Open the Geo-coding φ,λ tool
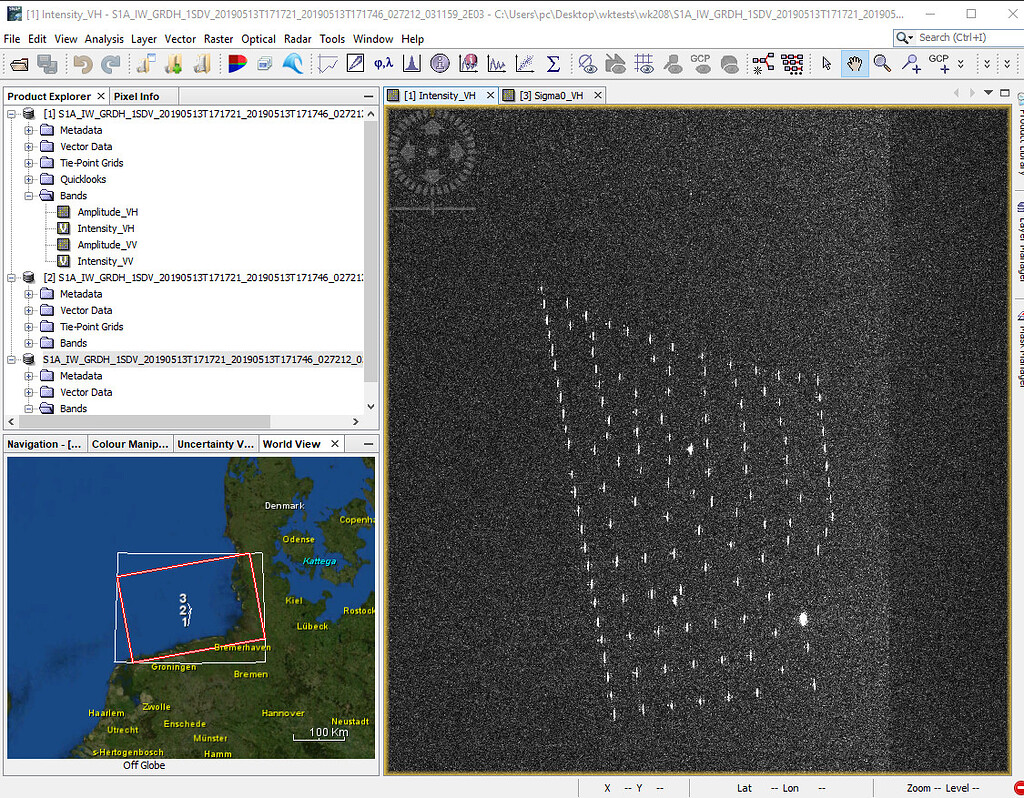Viewport: 1024px width, 798px height. click(382, 63)
